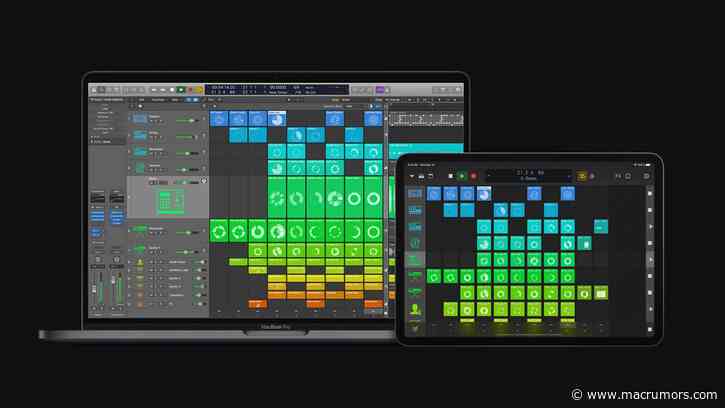725x408 pixels.
Task: Click the red Record button in MacBook toolbar
Action: point(190,90)
